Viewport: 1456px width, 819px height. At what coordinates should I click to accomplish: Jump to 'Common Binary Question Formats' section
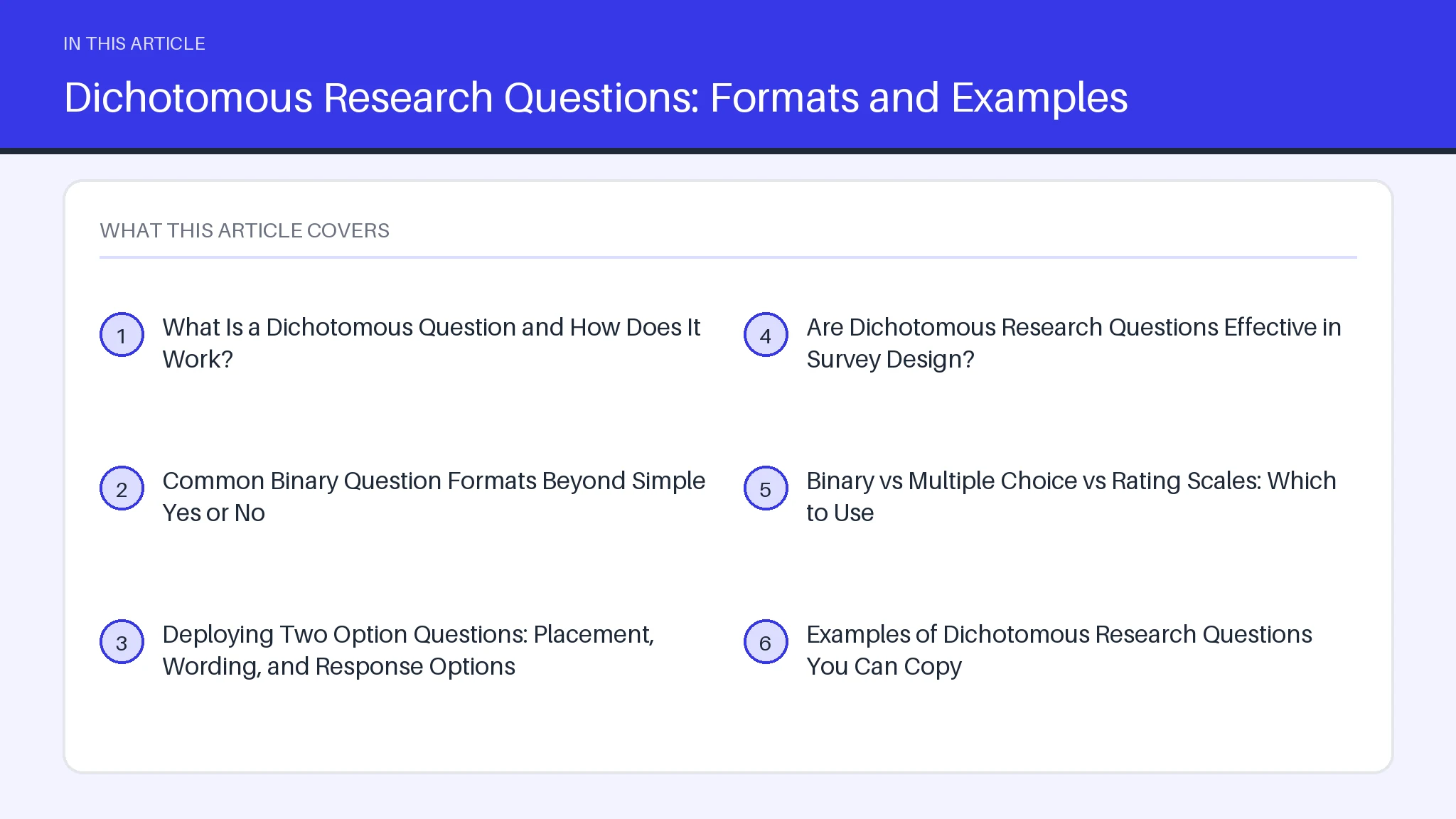(434, 497)
